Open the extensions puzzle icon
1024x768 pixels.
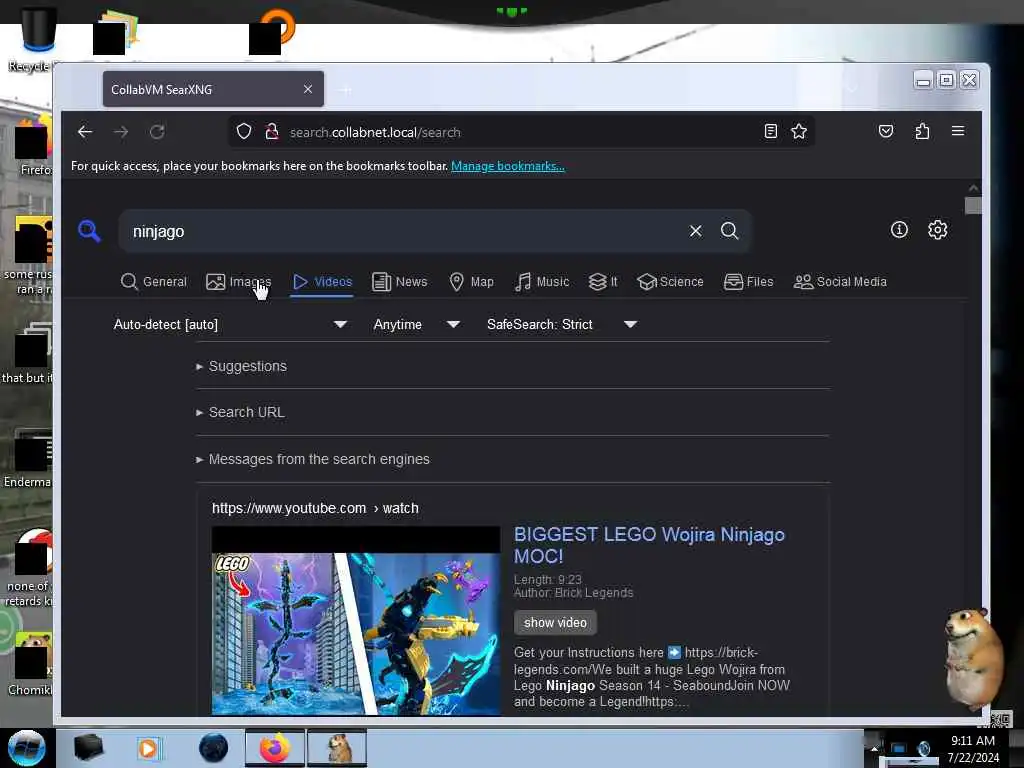coord(922,131)
